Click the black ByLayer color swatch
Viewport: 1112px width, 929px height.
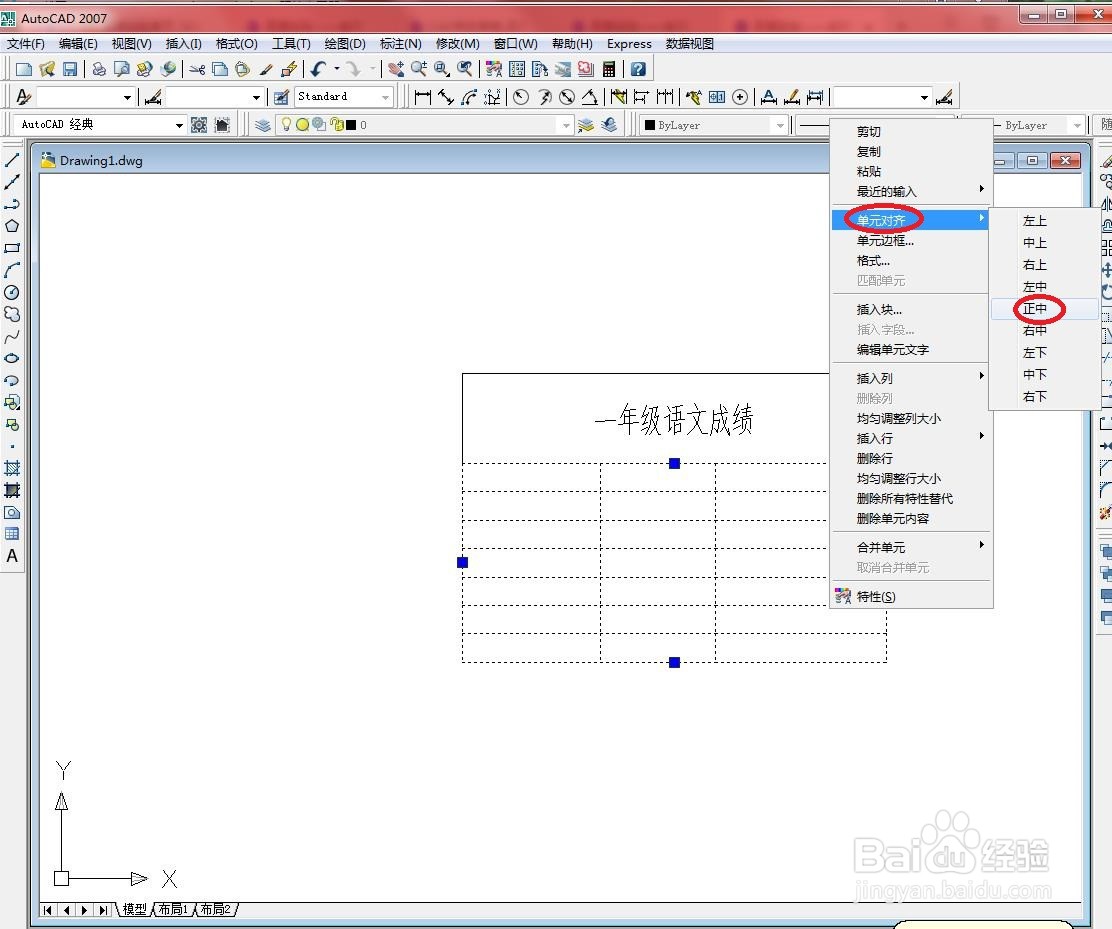650,126
